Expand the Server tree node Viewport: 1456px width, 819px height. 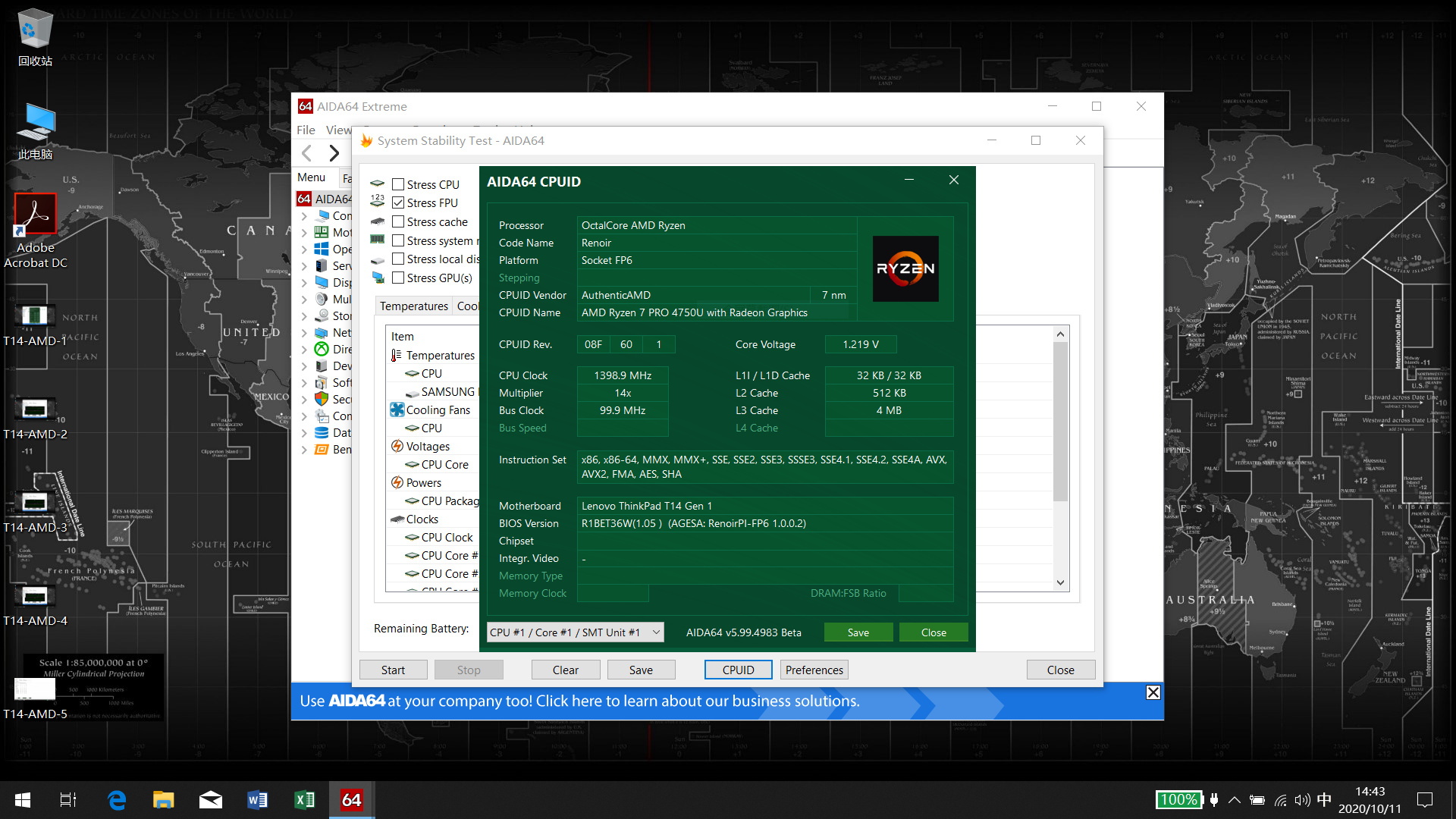304,266
